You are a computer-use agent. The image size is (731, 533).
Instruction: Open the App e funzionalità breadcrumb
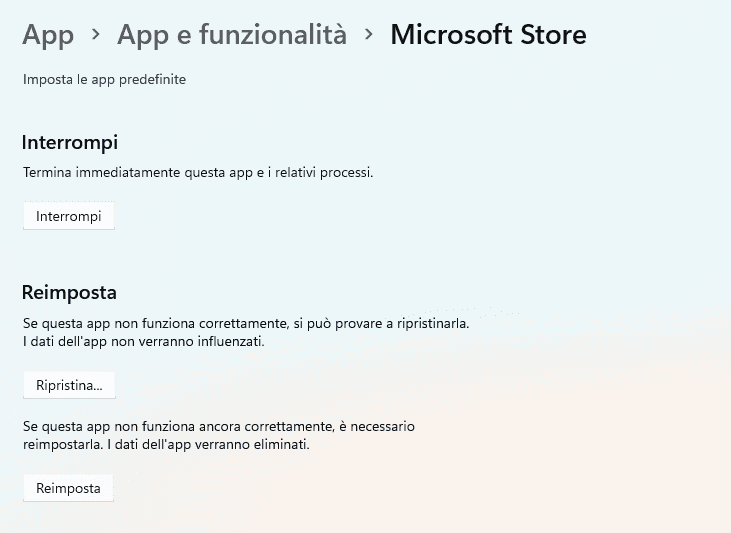point(232,35)
